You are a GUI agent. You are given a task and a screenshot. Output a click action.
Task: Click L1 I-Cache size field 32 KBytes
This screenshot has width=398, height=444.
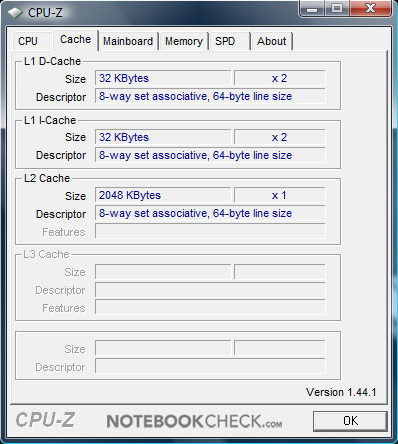tap(163, 137)
